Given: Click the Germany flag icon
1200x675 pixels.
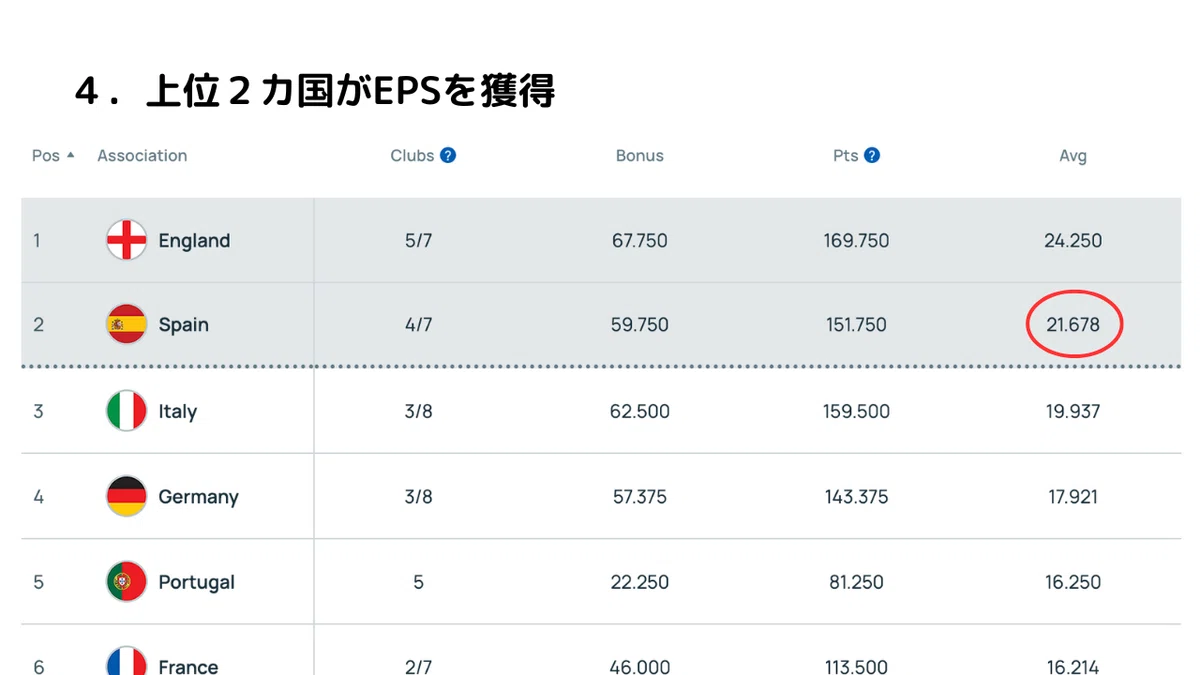Looking at the screenshot, I should (x=127, y=496).
